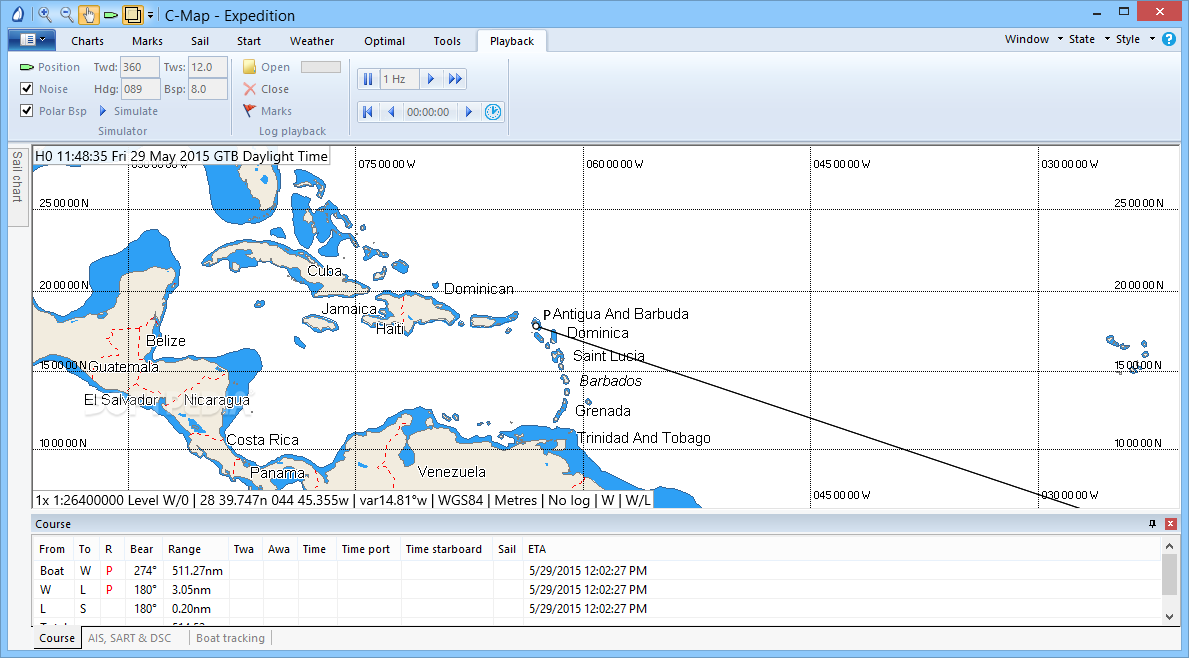Screen dimensions: 1189x658
Task: Step backward with left arrow by time
Action: click(391, 111)
